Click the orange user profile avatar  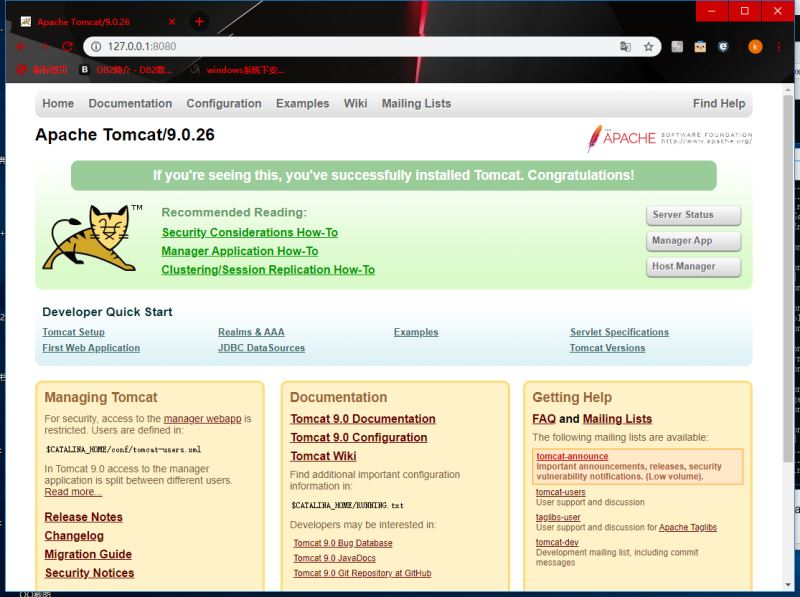coord(755,47)
